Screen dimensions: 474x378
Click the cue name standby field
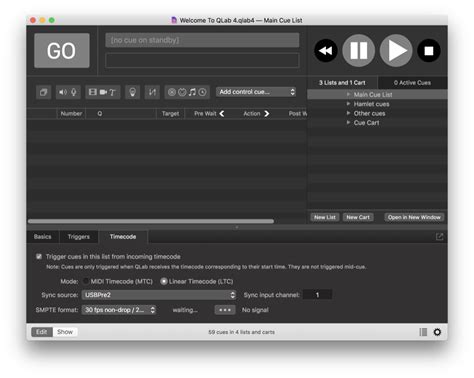(x=202, y=40)
